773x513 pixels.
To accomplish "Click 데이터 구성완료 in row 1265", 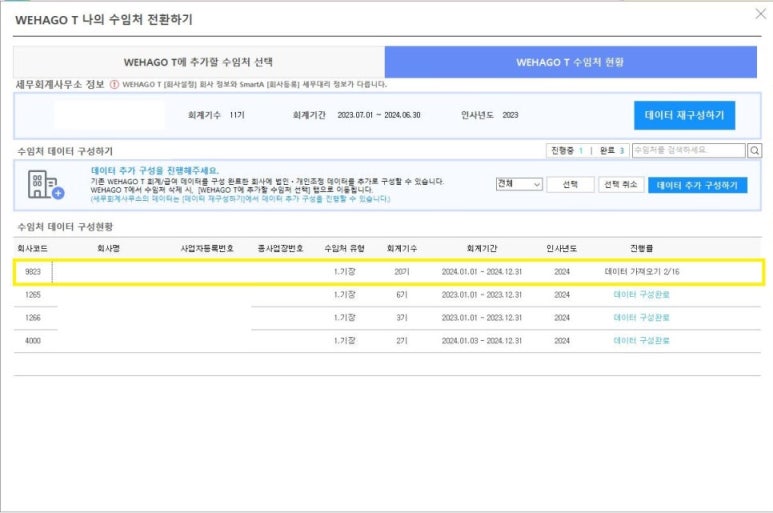I will (x=641, y=295).
